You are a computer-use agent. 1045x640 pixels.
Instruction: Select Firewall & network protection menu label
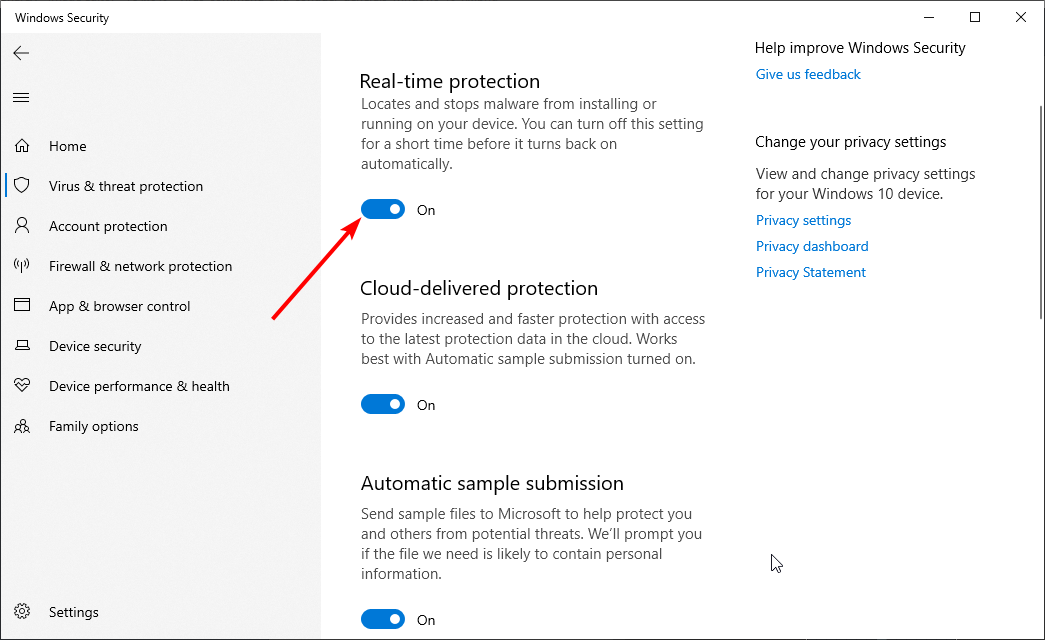(x=140, y=266)
